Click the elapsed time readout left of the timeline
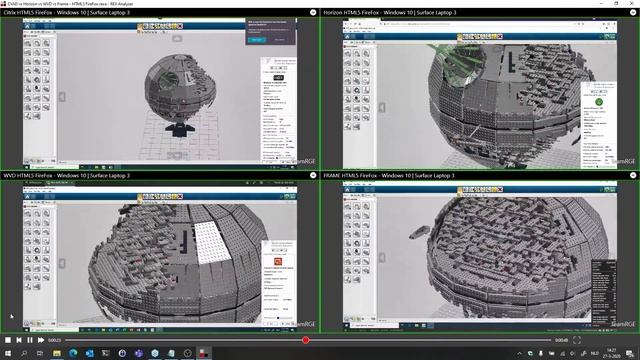The width and height of the screenshot is (640, 360). click(54, 340)
